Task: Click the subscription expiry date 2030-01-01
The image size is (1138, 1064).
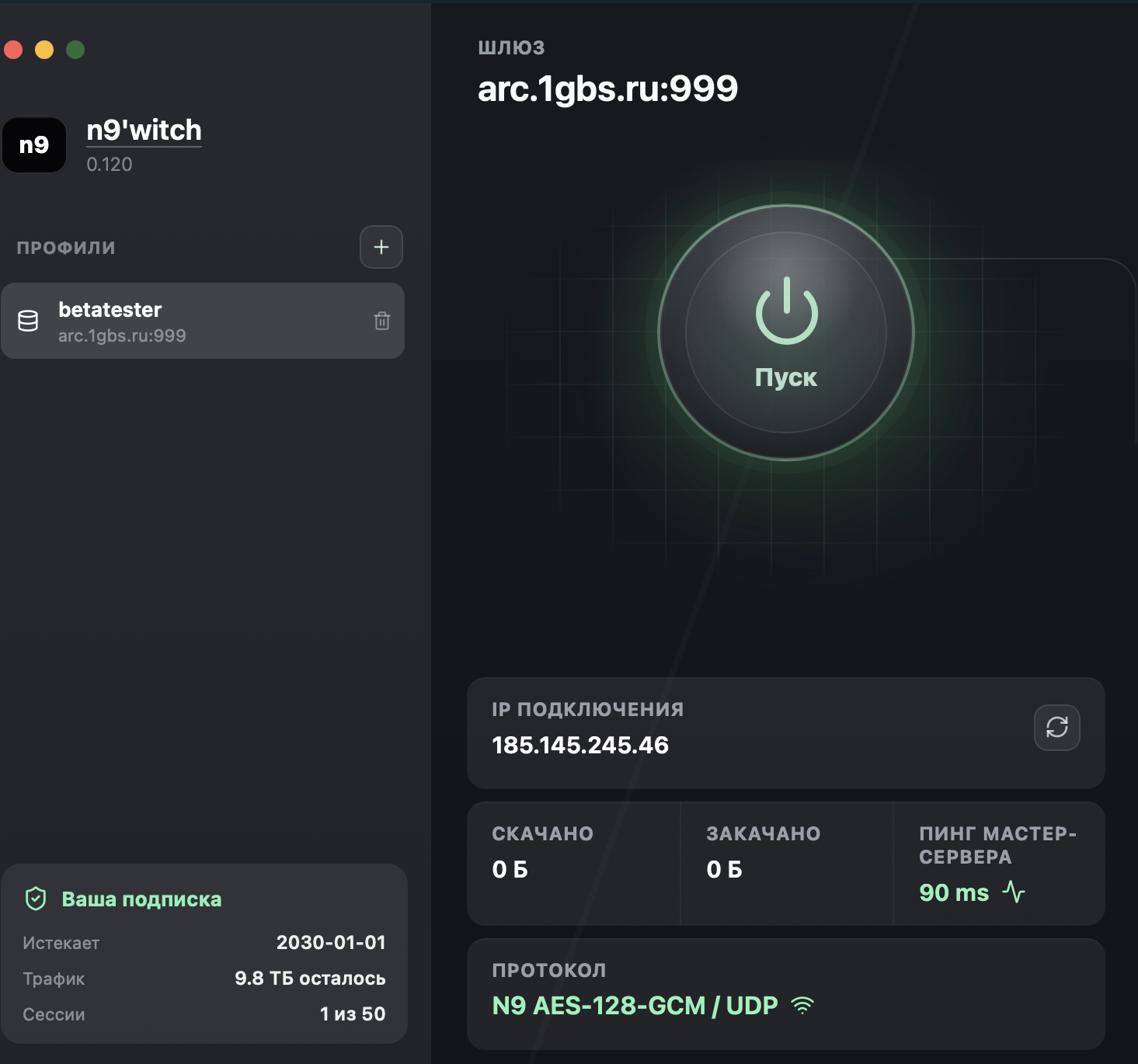Action: coord(331,943)
